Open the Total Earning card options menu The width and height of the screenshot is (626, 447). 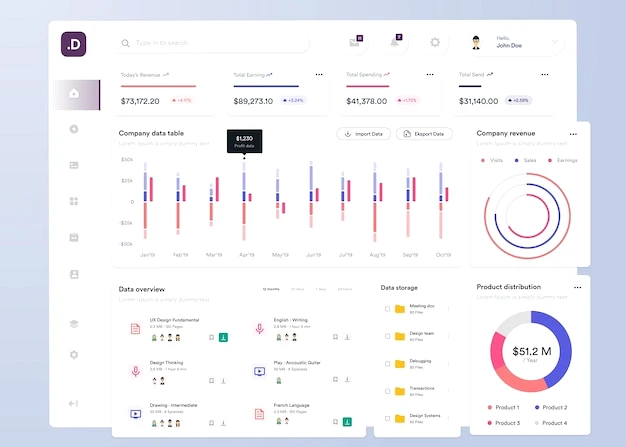point(319,75)
